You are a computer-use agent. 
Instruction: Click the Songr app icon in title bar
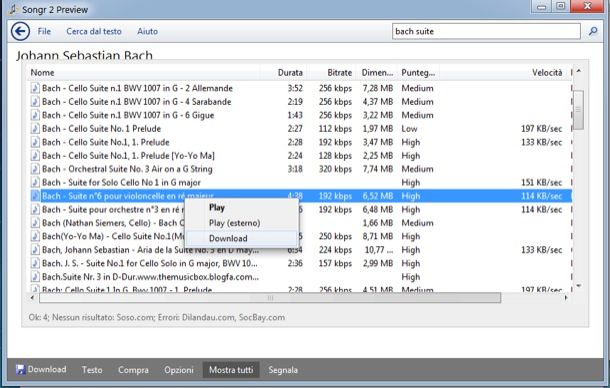(x=13, y=9)
